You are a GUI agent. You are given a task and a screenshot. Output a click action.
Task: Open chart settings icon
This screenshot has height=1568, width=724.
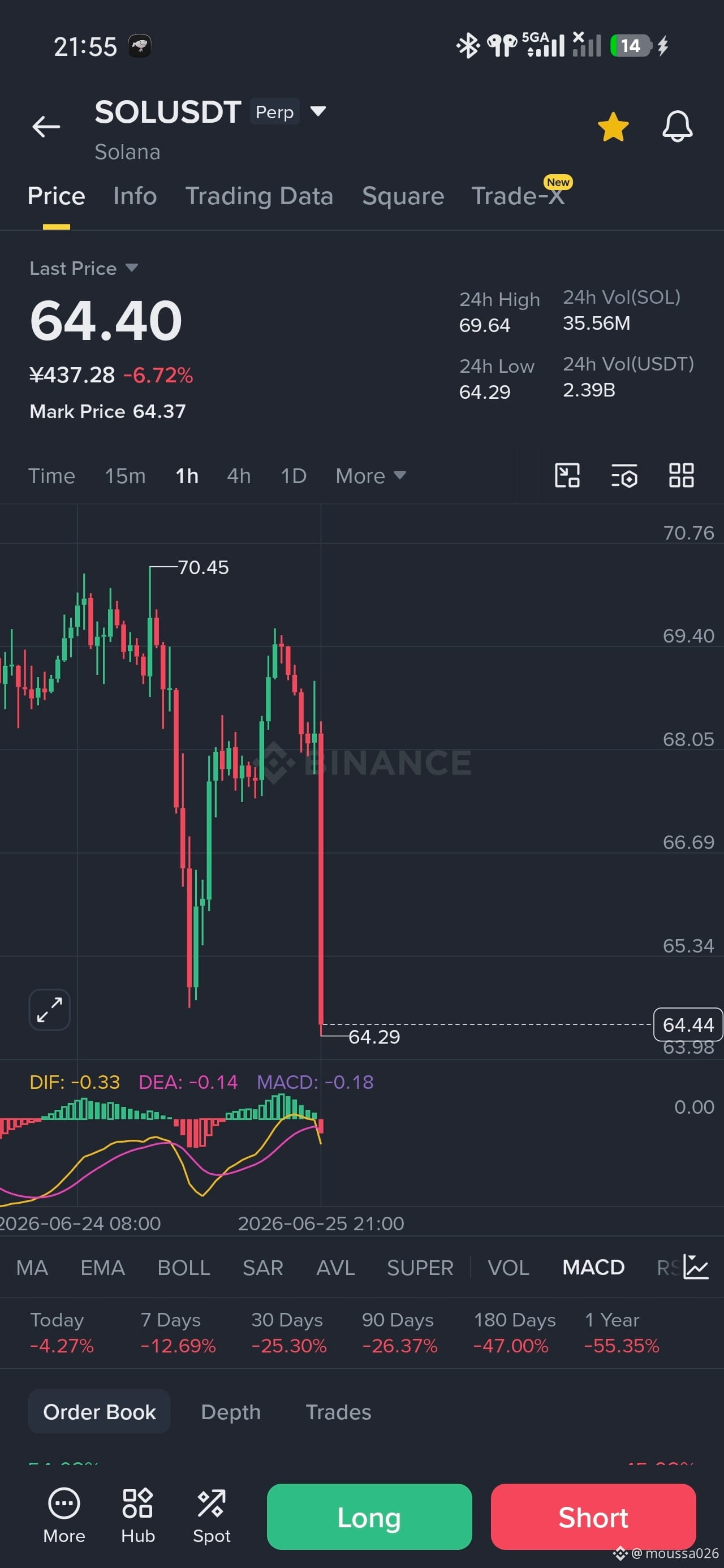[624, 475]
